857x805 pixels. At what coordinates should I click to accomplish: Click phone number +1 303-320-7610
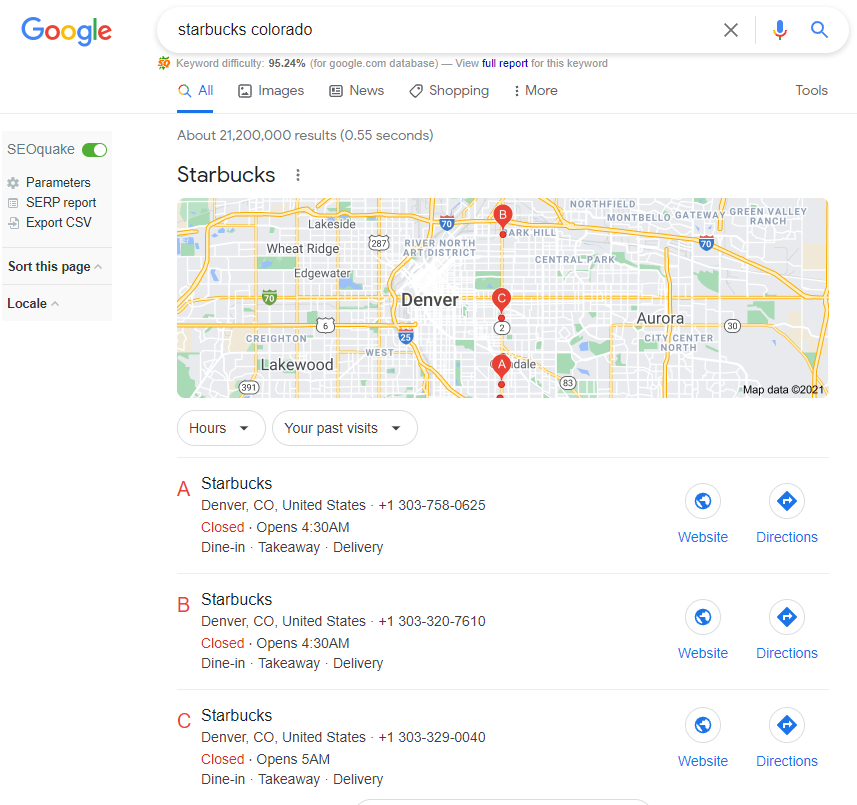[x=432, y=621]
